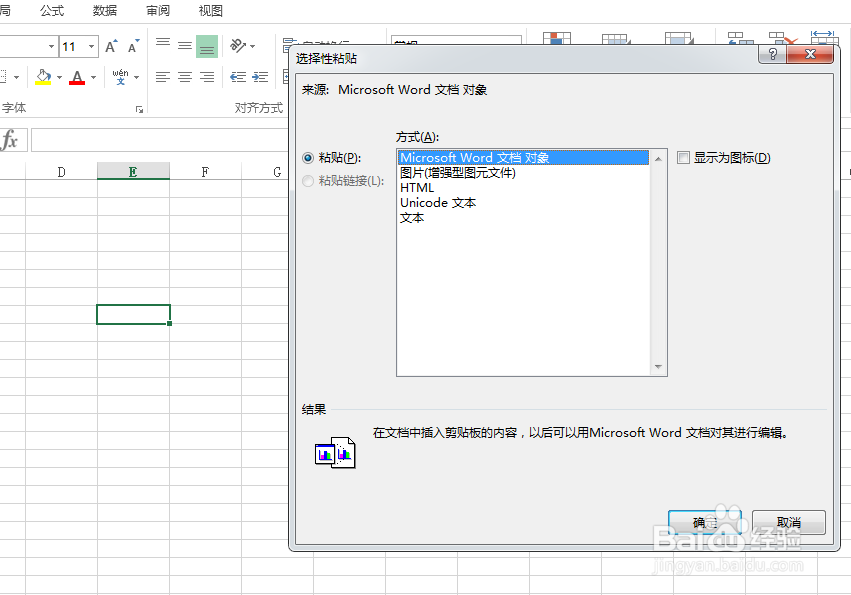The height and width of the screenshot is (595, 851).
Task: Open the 公式 ribbon tab
Action: (x=52, y=11)
